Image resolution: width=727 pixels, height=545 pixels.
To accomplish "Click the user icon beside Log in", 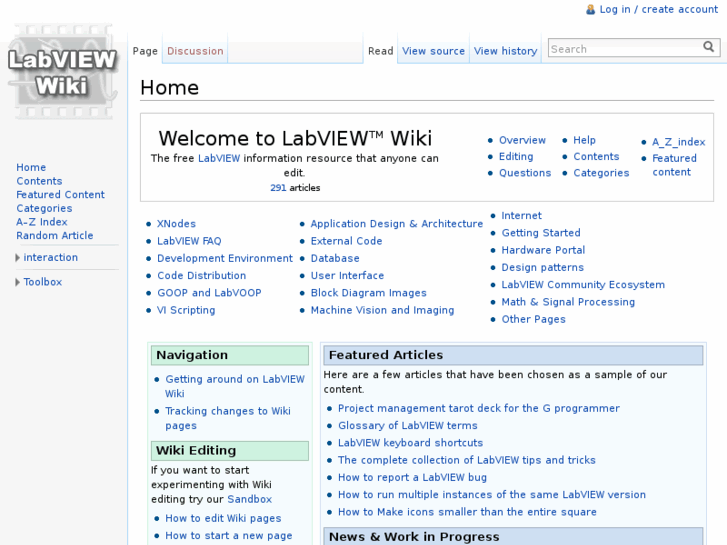I will click(590, 9).
